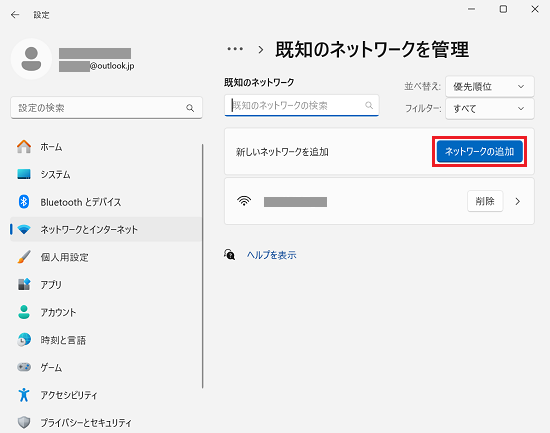Viewport: 550px width, 433px height.
Task: Expand the saved network details chevron
Action: tap(518, 201)
